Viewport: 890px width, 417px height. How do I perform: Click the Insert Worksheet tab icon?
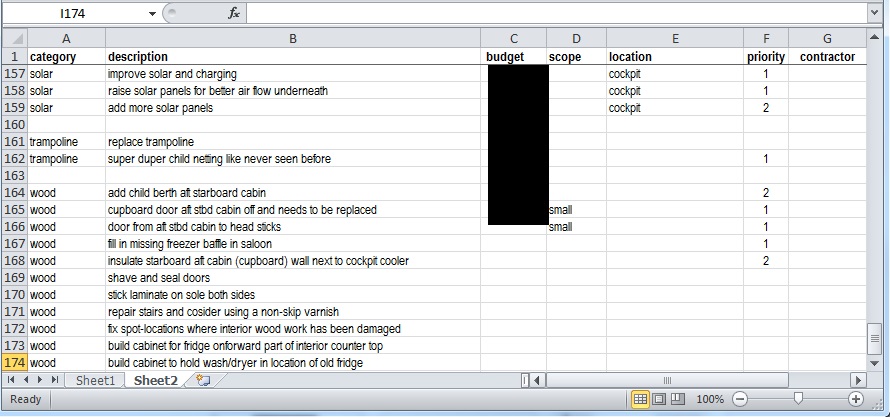tap(203, 380)
